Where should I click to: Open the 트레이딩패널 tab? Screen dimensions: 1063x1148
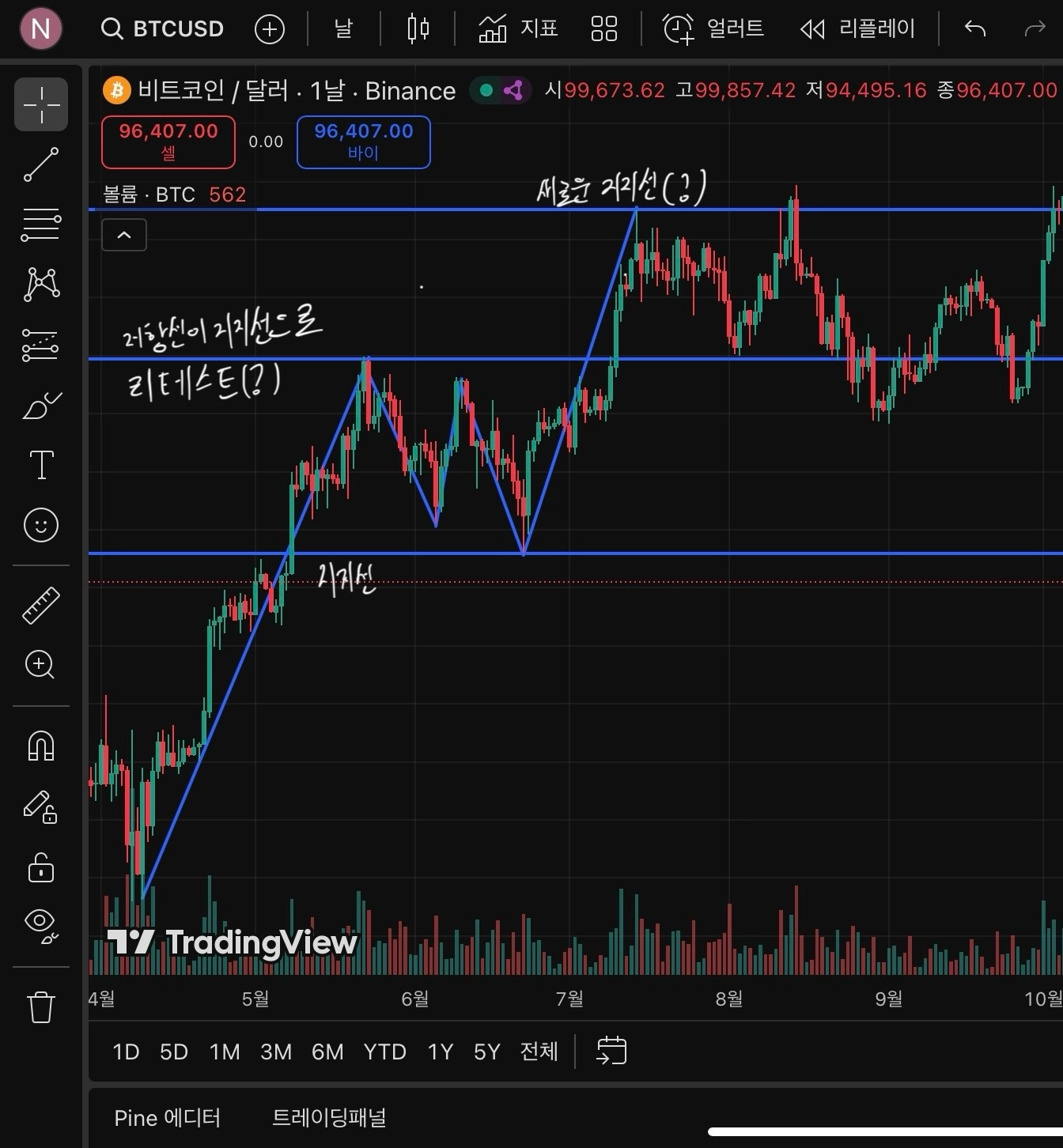(x=329, y=1118)
